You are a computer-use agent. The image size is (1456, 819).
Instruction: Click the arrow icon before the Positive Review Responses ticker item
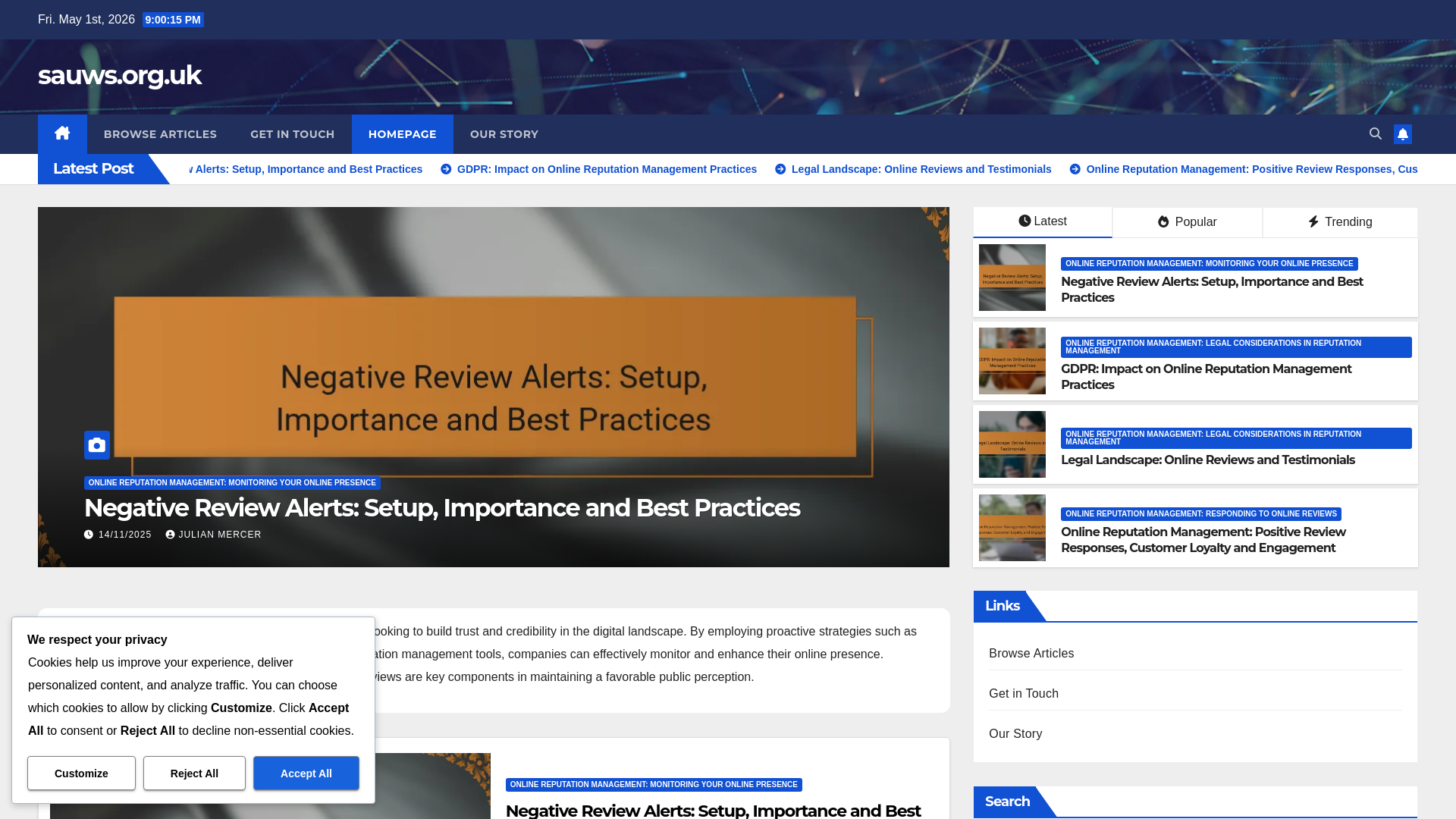click(x=1075, y=169)
